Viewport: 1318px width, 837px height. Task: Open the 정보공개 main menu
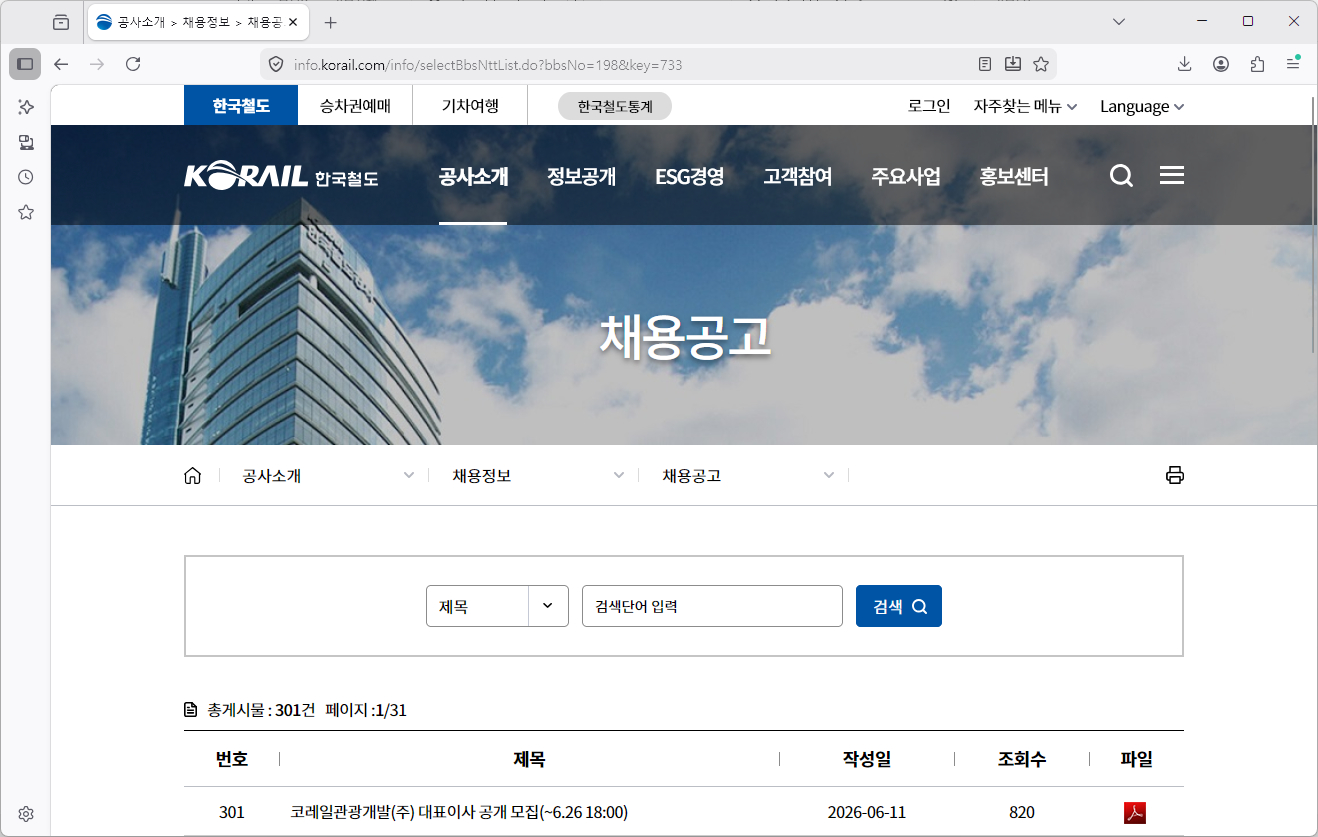581,177
